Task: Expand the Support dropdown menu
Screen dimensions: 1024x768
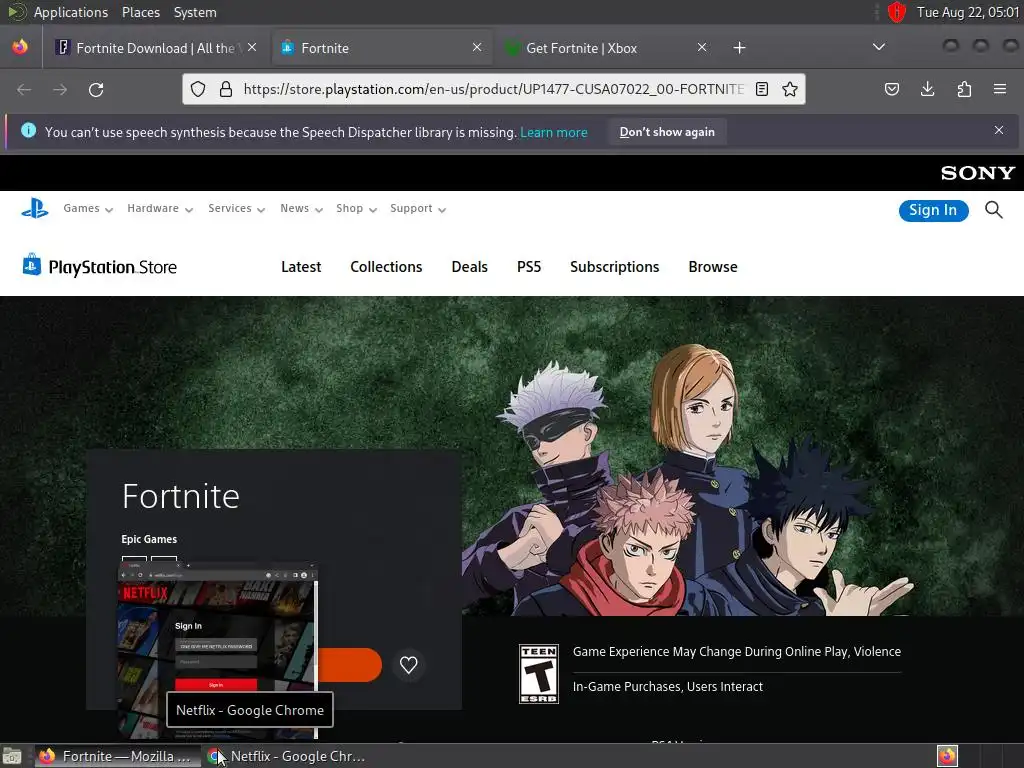Action: click(418, 208)
